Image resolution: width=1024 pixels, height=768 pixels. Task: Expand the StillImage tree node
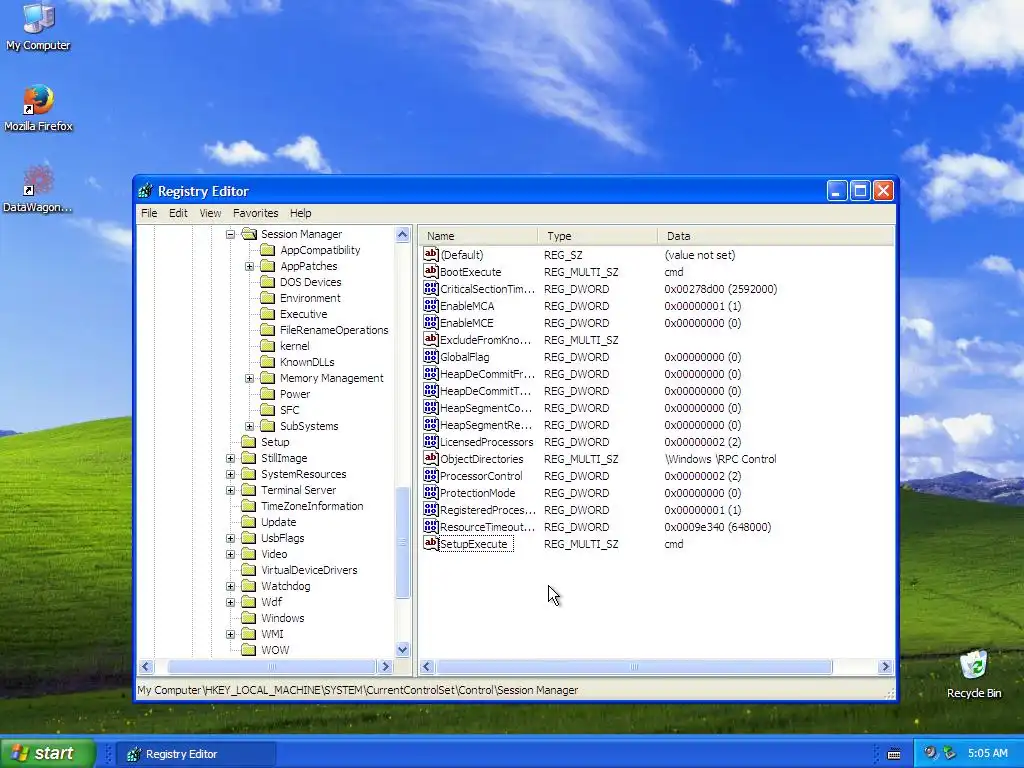pos(231,458)
